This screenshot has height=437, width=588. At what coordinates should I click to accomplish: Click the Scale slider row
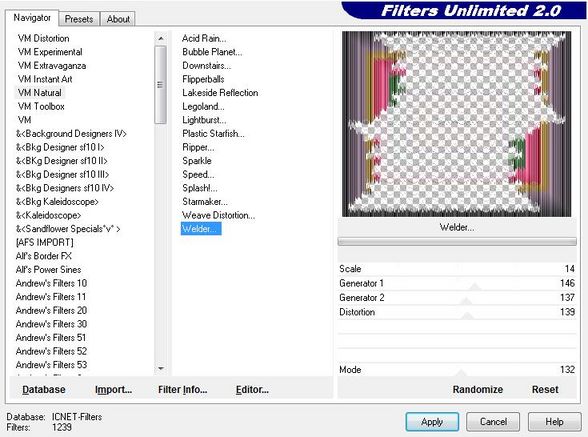[457, 269]
